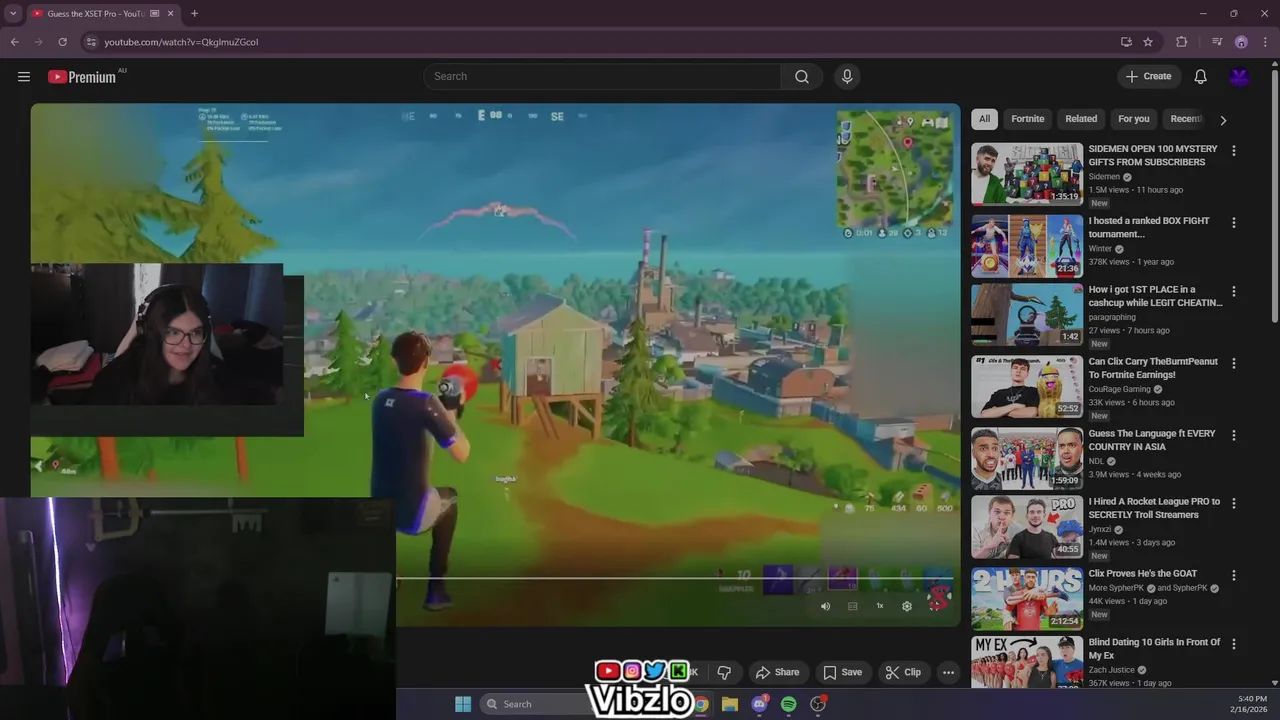
Task: Click install app icon in address bar
Action: coord(1126,42)
